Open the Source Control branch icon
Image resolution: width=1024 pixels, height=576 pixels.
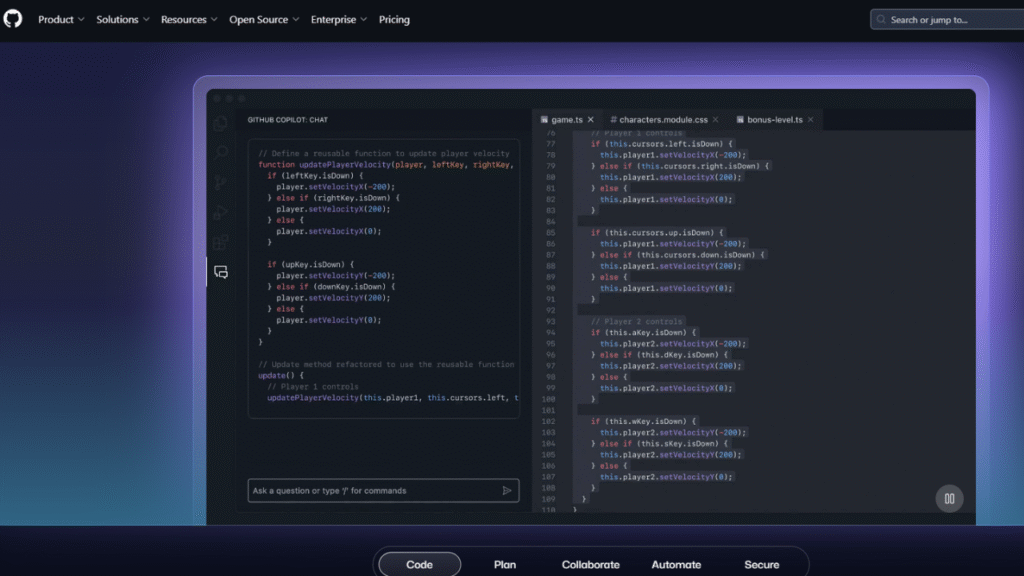221,183
